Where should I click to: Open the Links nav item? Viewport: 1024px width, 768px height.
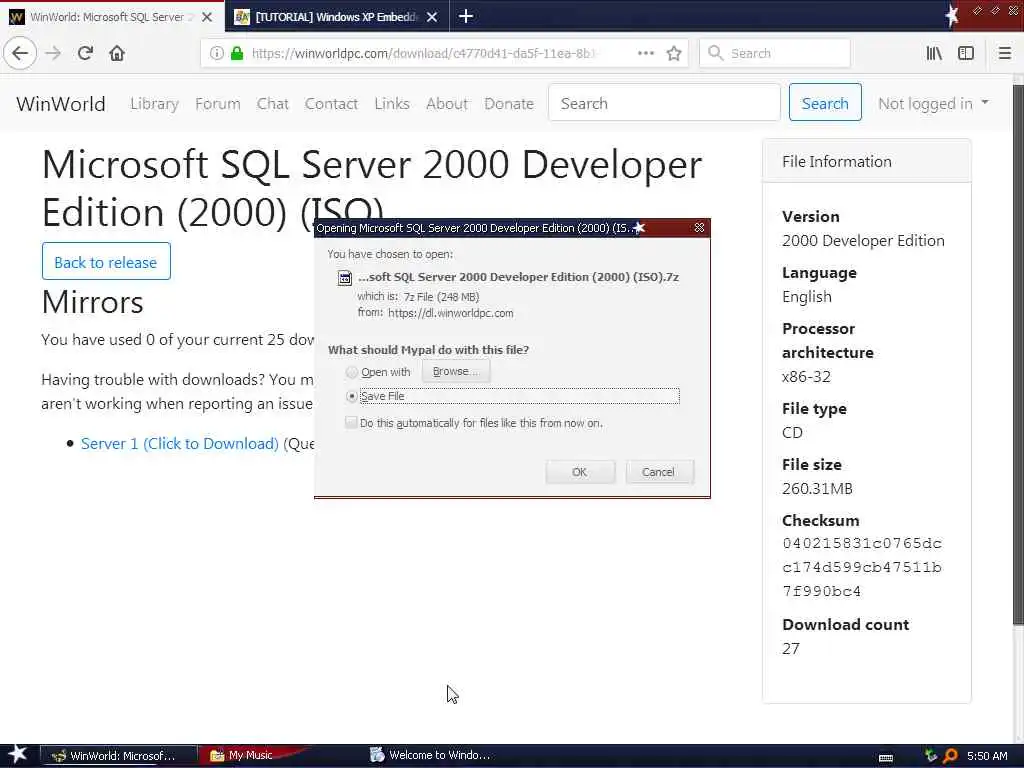tap(392, 103)
